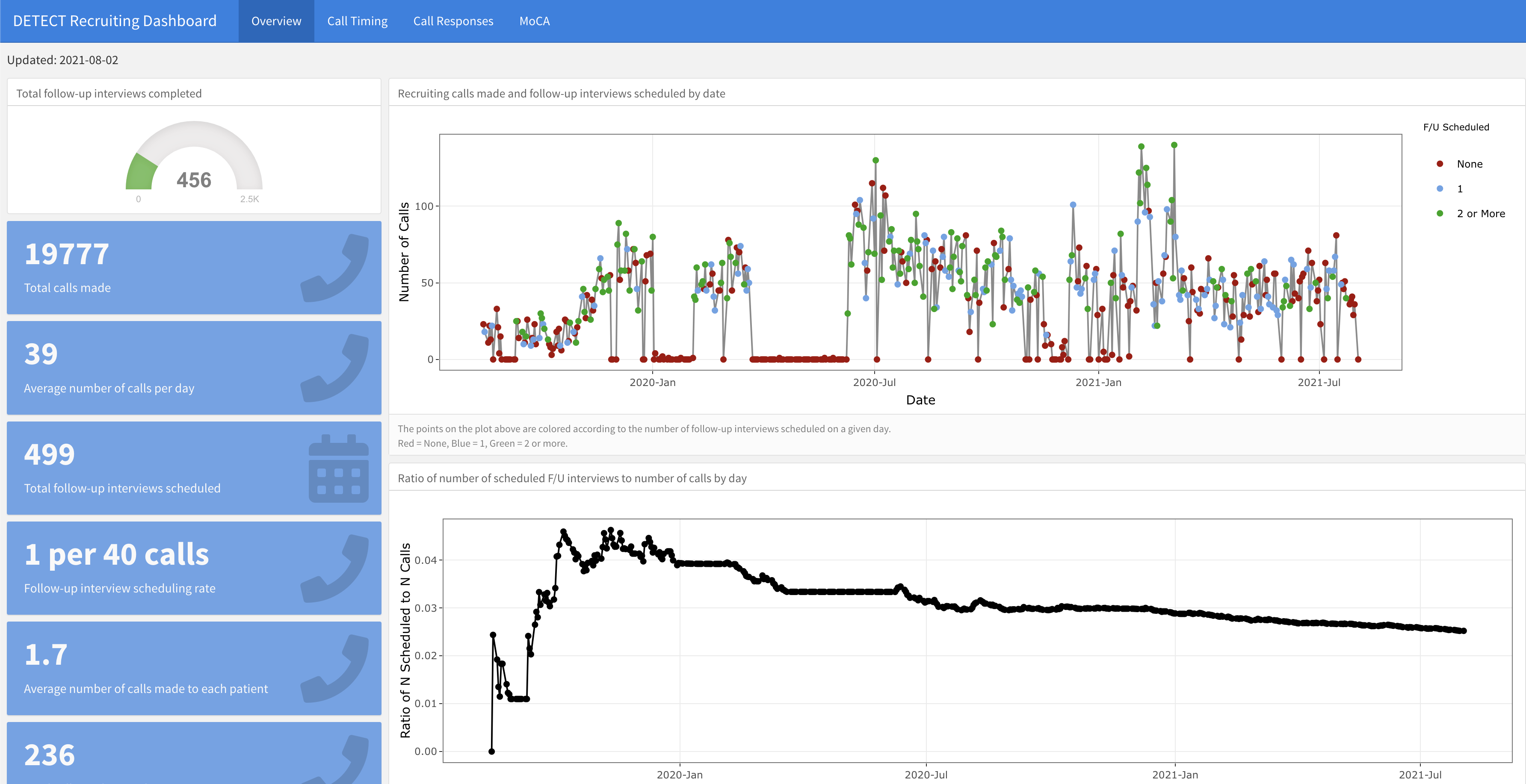This screenshot has width=1526, height=784.
Task: Click the 499 interviews scheduled value
Action: click(x=49, y=455)
